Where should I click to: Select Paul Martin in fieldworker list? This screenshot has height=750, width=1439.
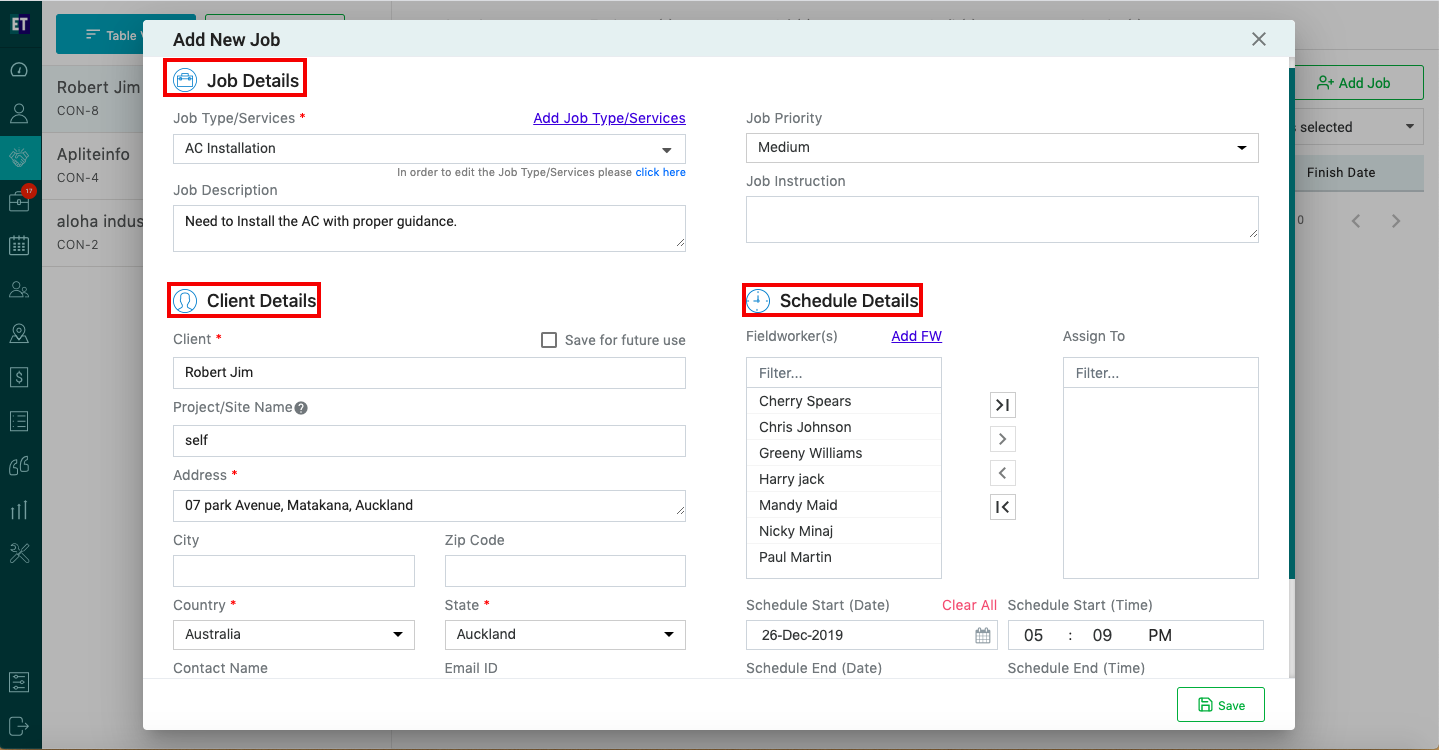[x=844, y=557]
